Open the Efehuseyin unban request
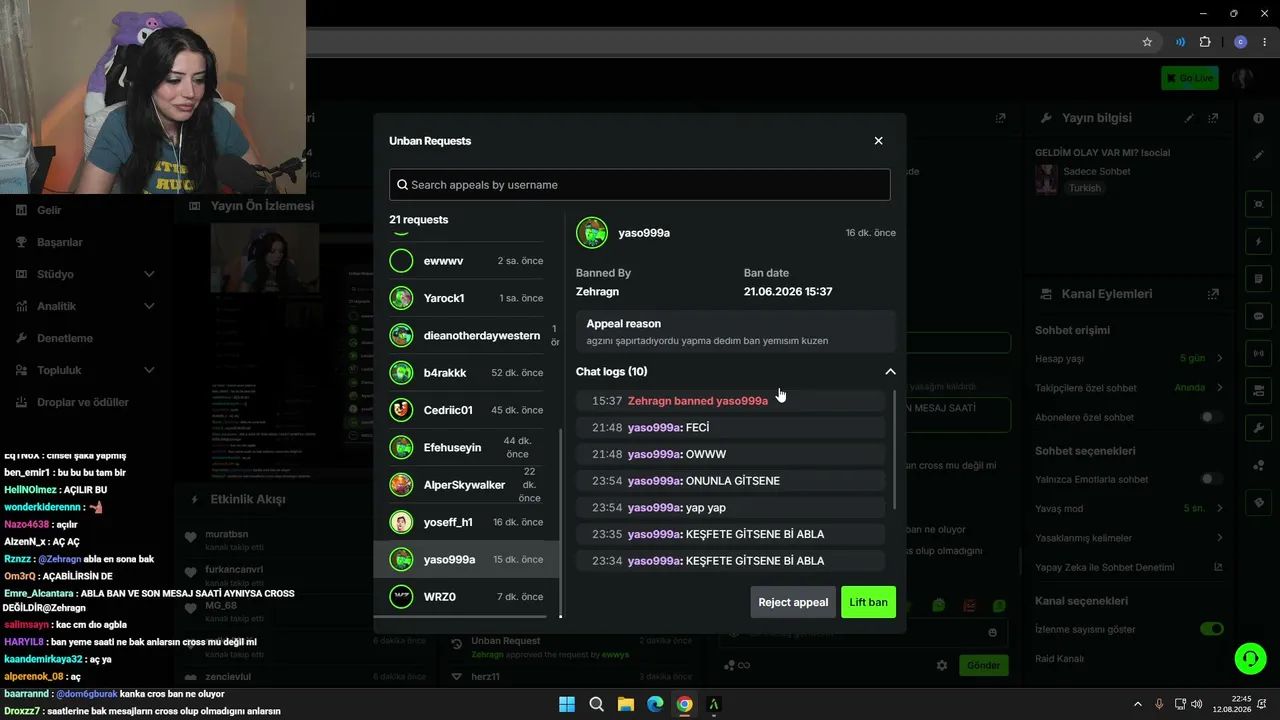Screen dimensions: 1280x720 coord(468,447)
